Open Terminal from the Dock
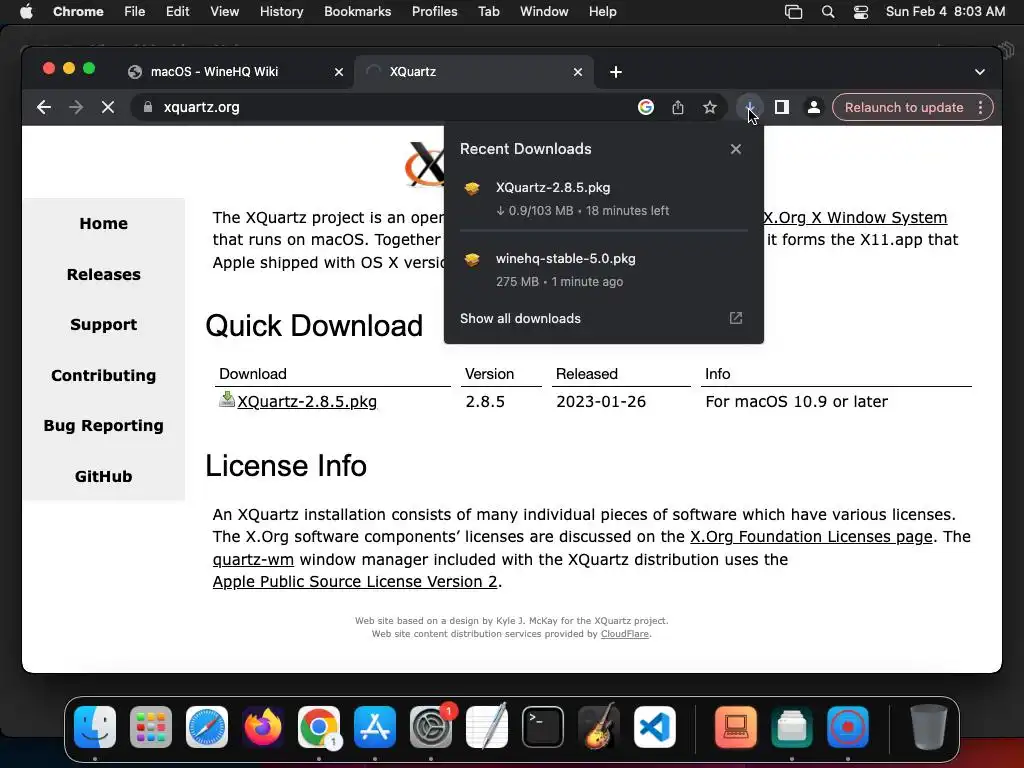The height and width of the screenshot is (768, 1024). [543, 727]
